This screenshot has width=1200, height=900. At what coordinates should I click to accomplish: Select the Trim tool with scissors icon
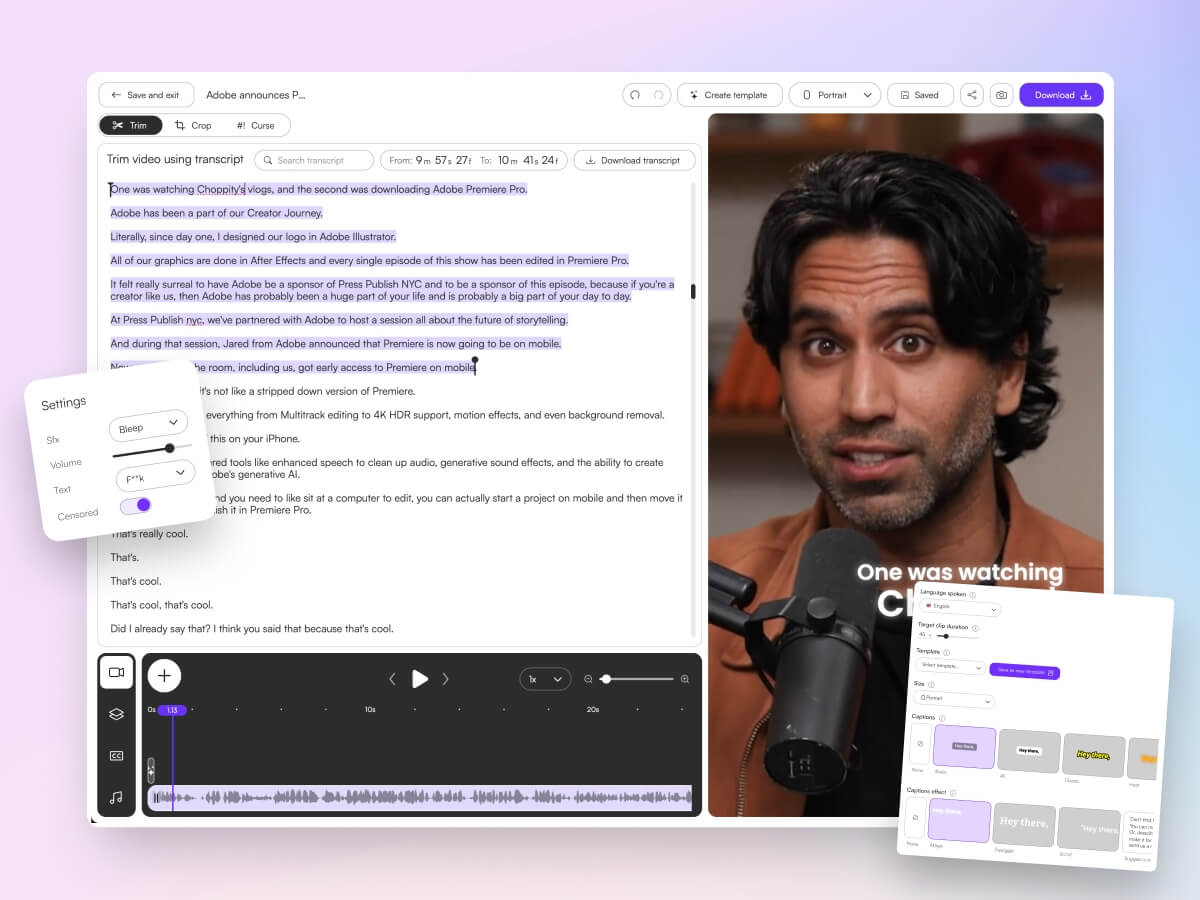click(x=131, y=125)
